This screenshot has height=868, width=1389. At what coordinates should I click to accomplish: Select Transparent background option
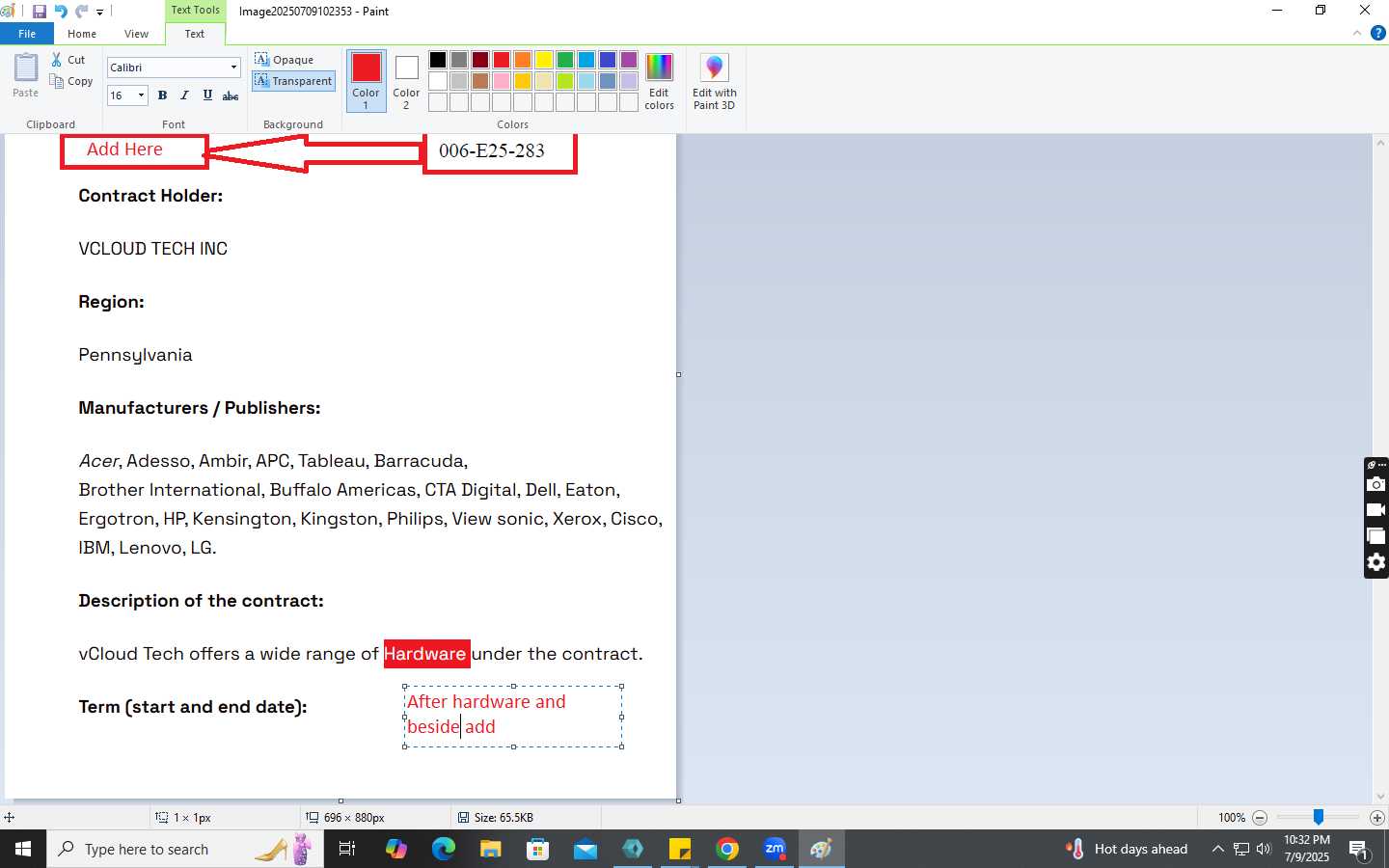(x=293, y=81)
